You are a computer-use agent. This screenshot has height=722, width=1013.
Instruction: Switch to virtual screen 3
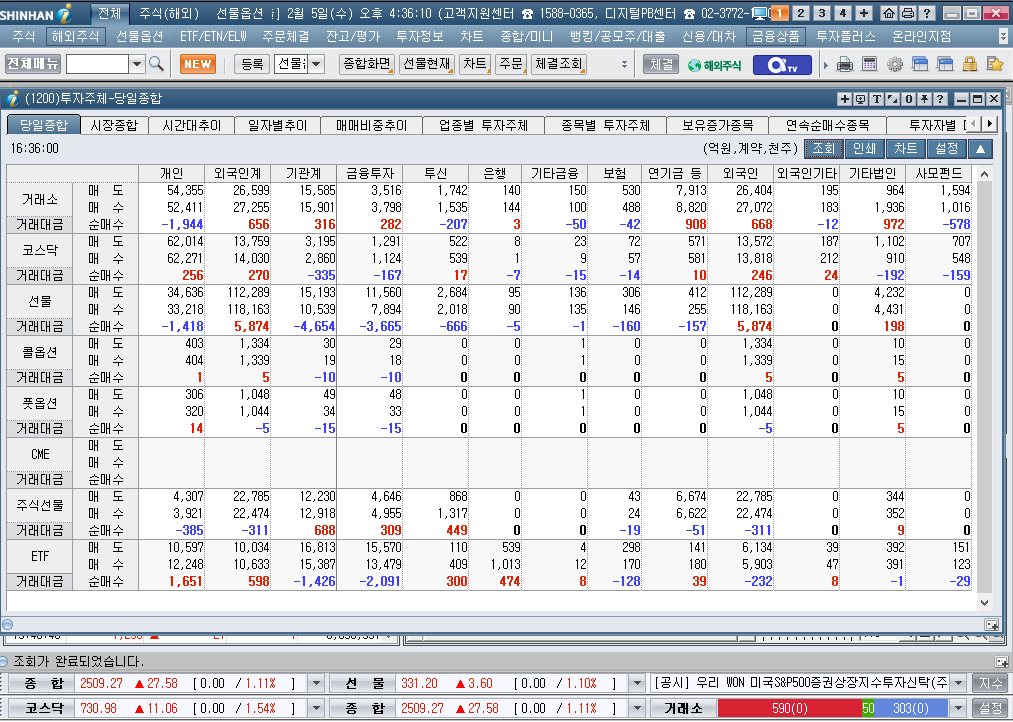coord(822,13)
